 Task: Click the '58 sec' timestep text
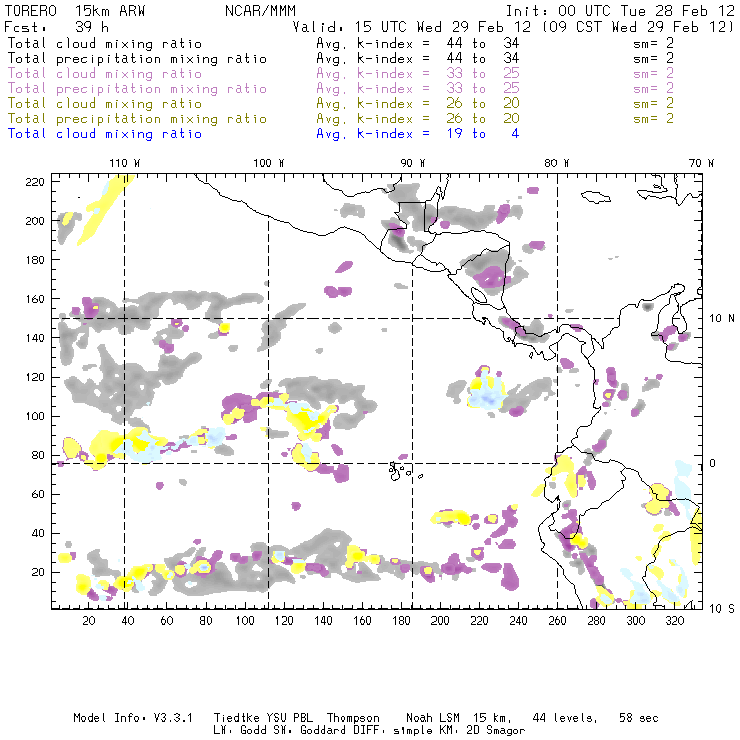coord(639,718)
